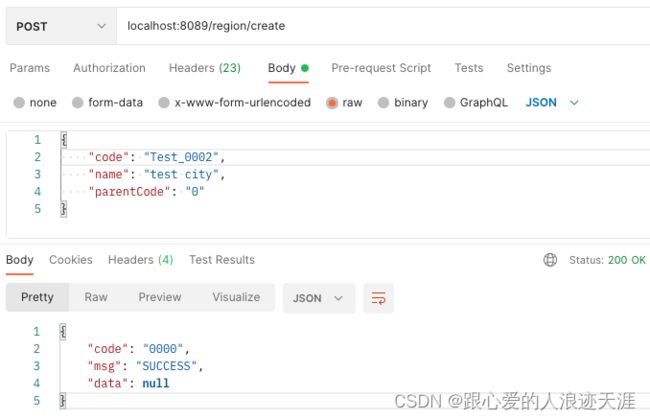Click the null data value in response
Image resolution: width=650 pixels, height=420 pixels.
(x=156, y=384)
